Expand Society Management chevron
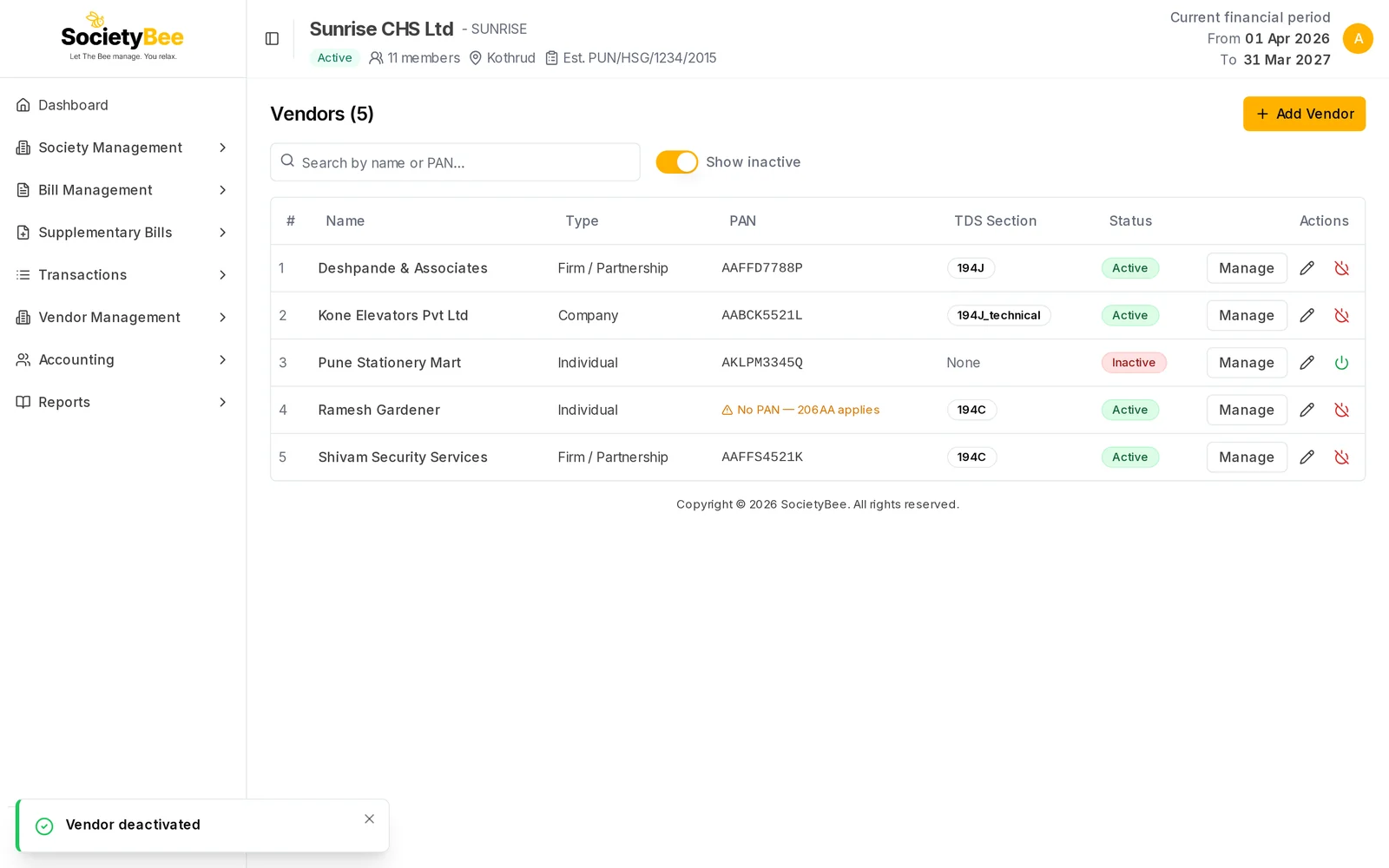 pos(223,148)
